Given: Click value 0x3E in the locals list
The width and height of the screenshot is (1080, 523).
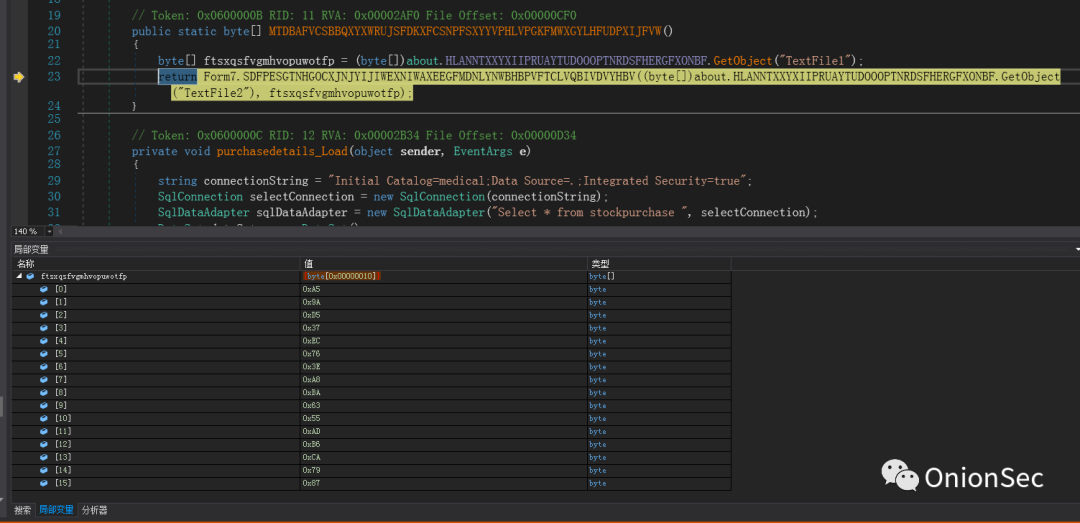Looking at the screenshot, I should tap(311, 367).
